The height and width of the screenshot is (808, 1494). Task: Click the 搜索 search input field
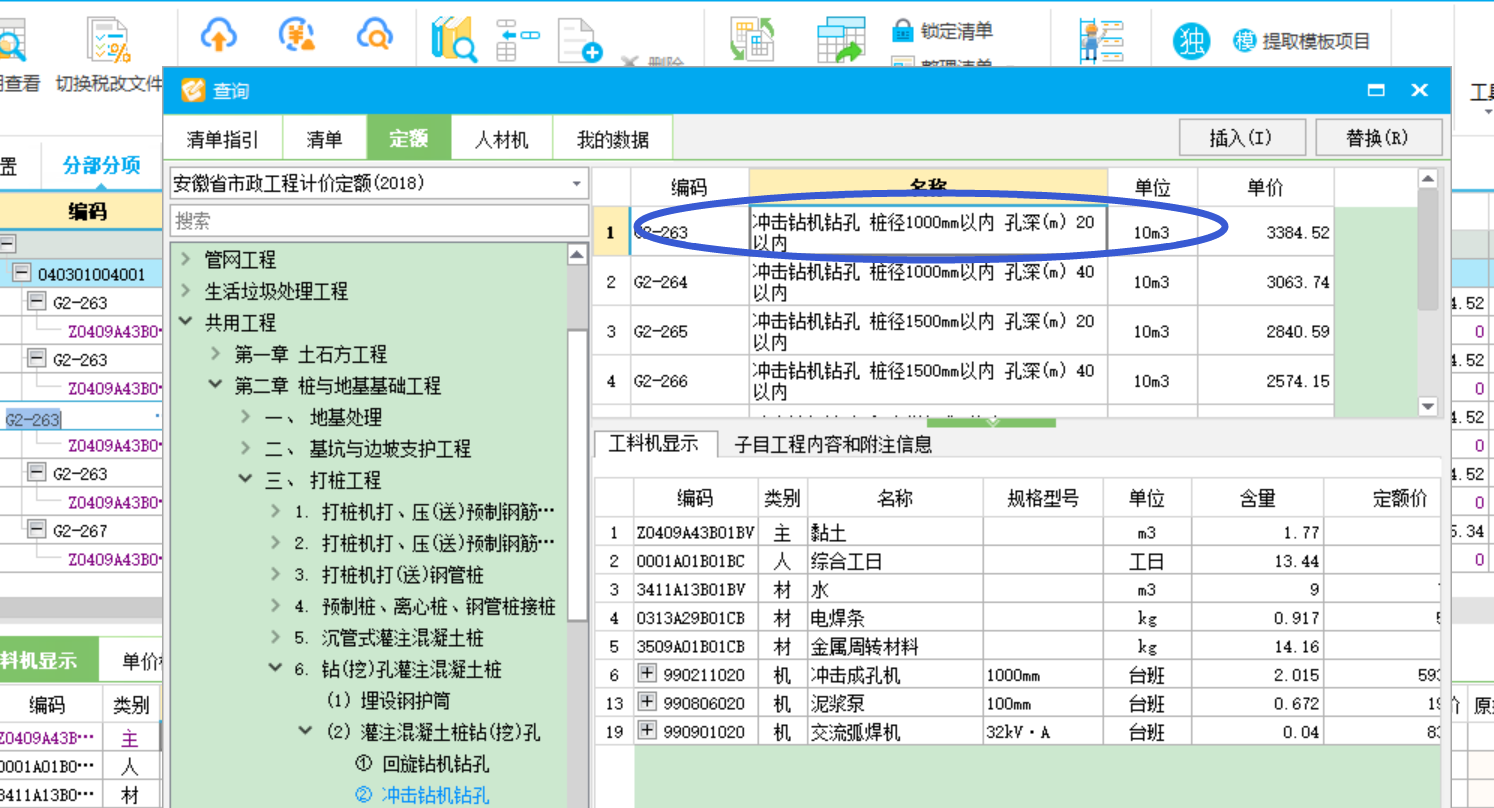point(379,221)
